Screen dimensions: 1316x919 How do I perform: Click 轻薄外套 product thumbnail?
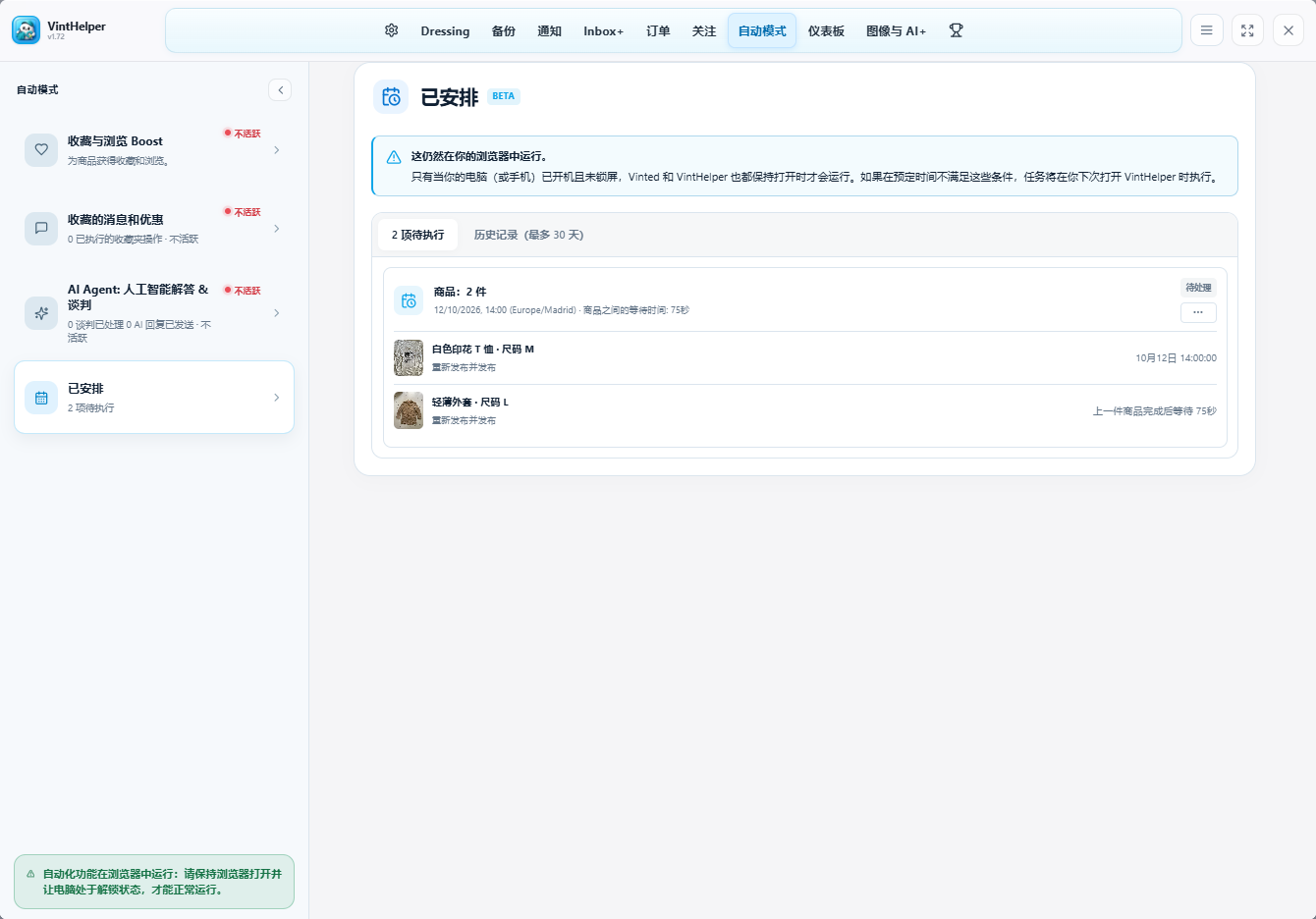[x=409, y=410]
